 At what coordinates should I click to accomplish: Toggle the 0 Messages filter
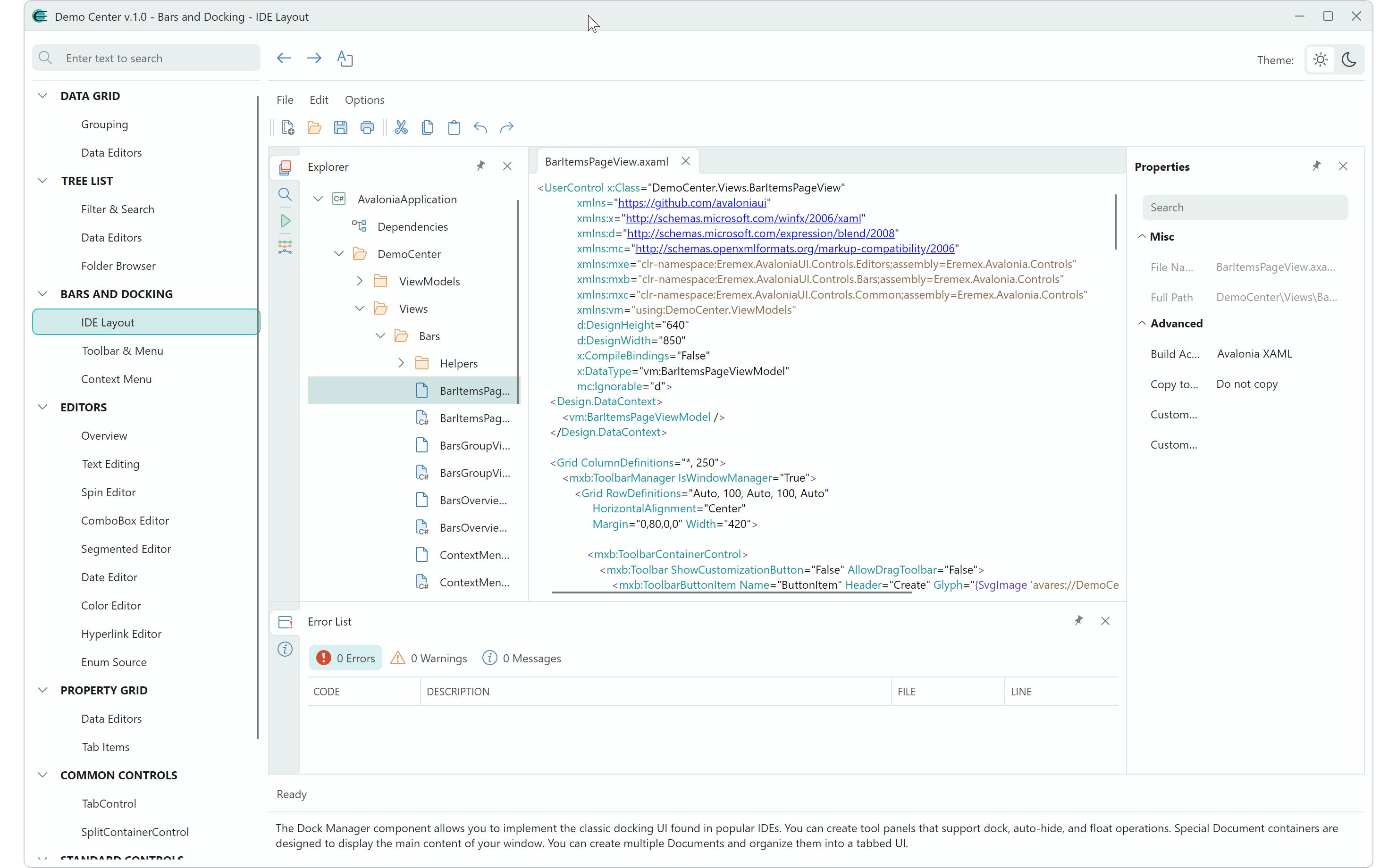pyautogui.click(x=522, y=658)
